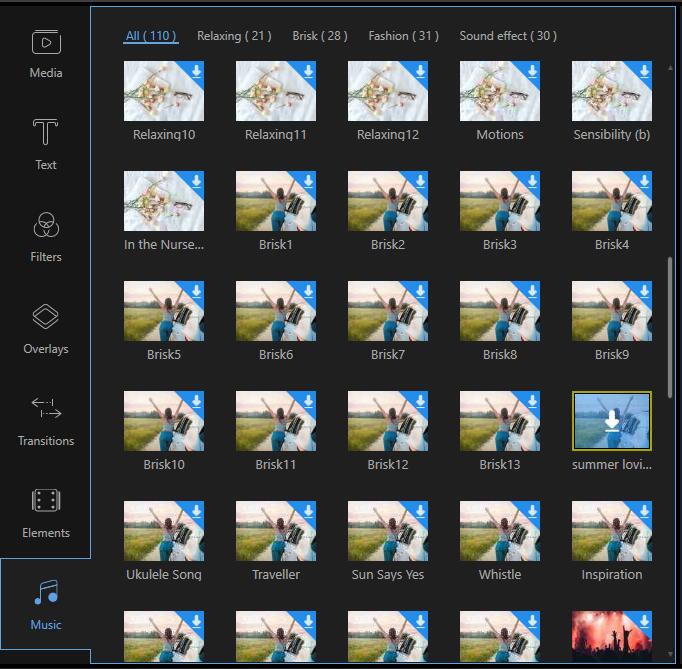Switch to the Relaxing (21) tab

click(234, 36)
